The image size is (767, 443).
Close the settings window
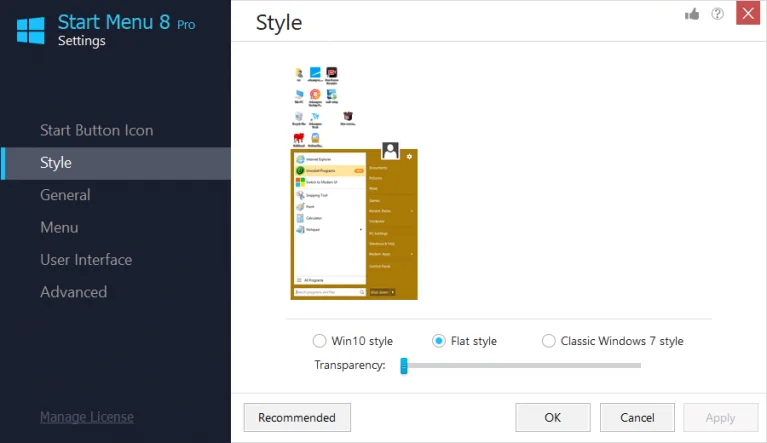(748, 13)
